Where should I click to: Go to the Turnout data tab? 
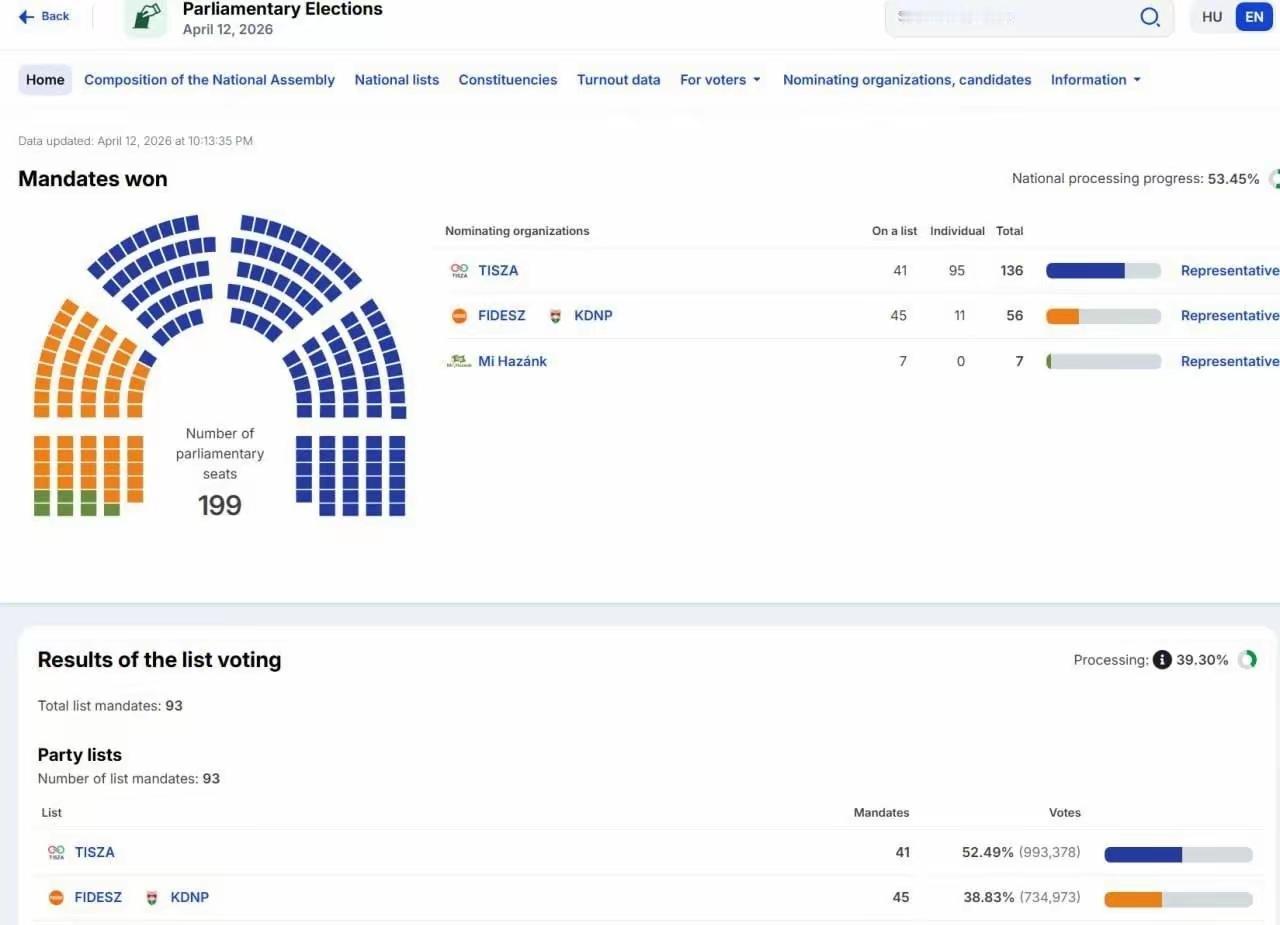(x=618, y=80)
